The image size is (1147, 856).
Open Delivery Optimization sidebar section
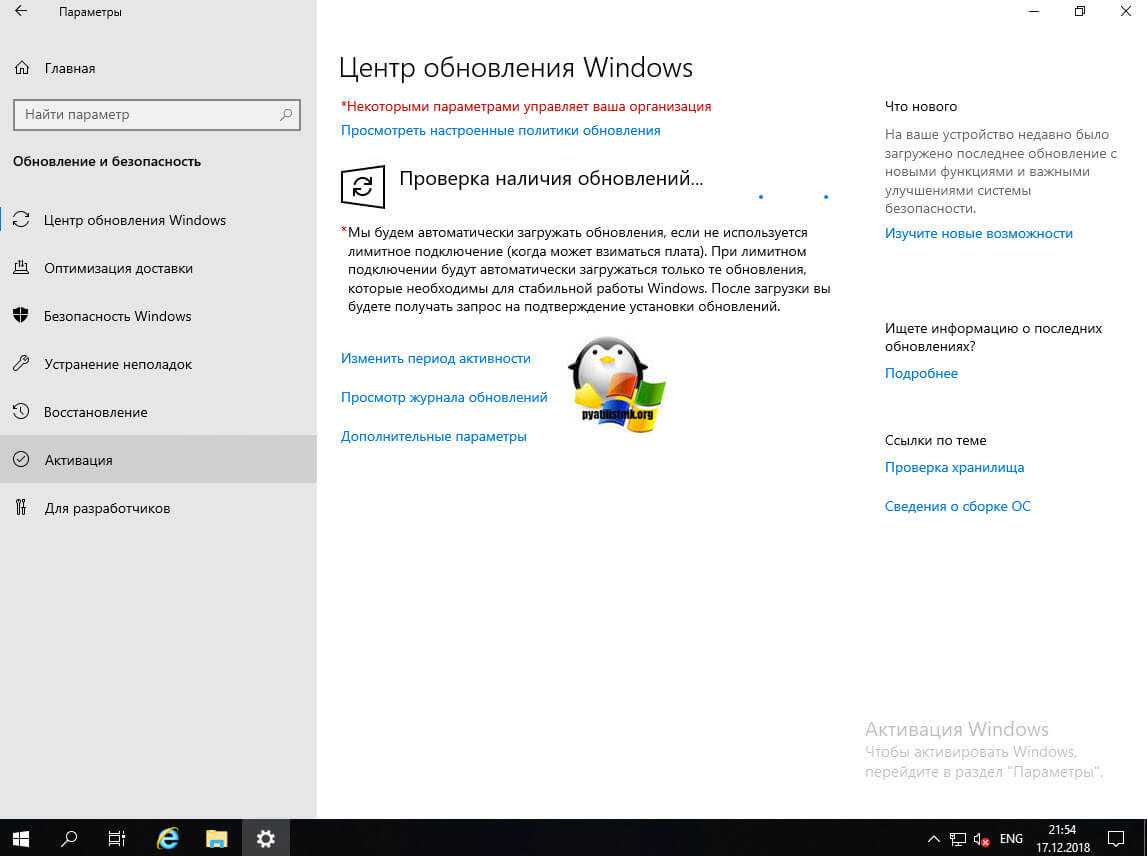pyautogui.click(x=118, y=268)
